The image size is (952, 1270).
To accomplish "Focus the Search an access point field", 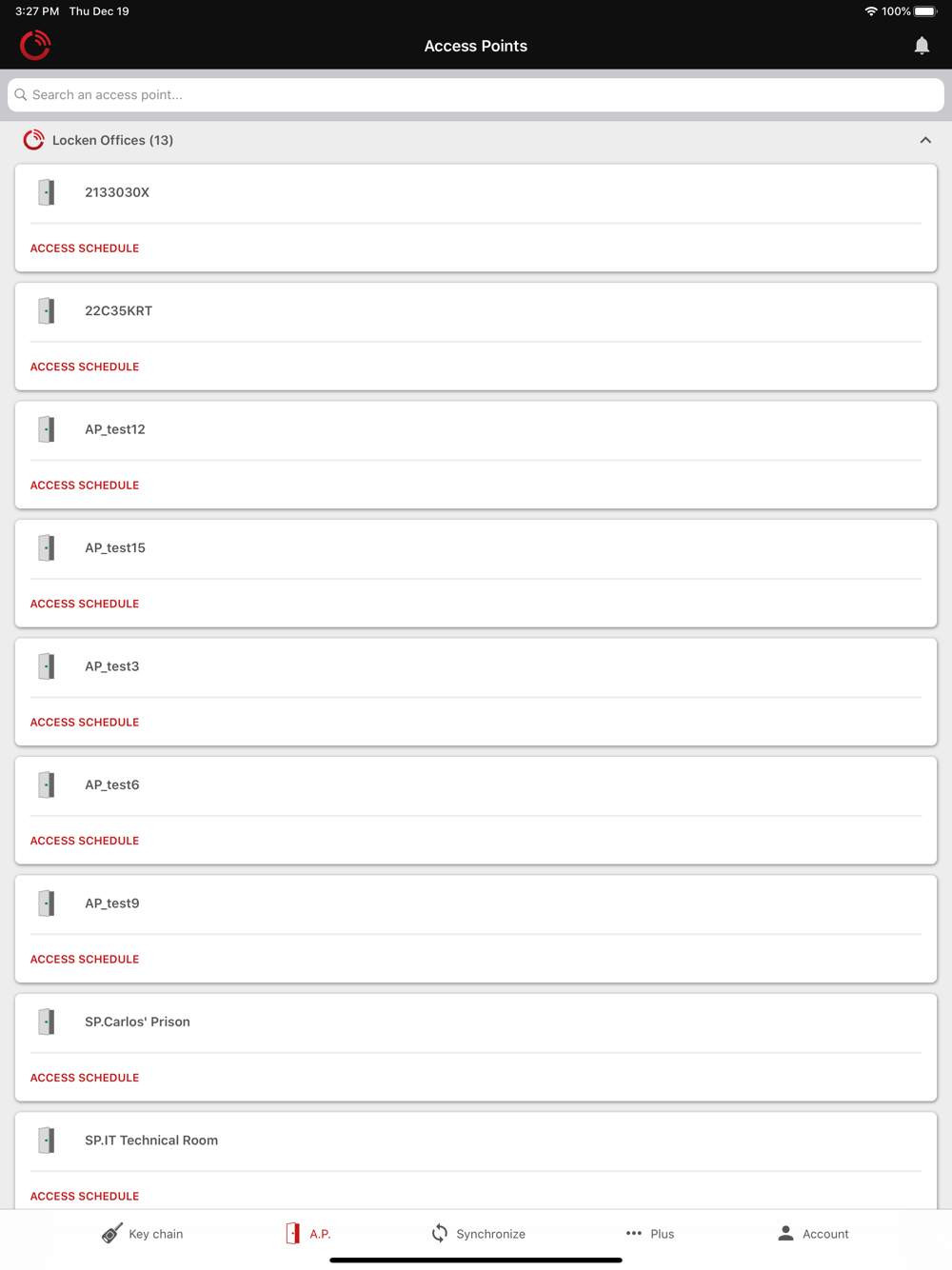I will pos(476,95).
